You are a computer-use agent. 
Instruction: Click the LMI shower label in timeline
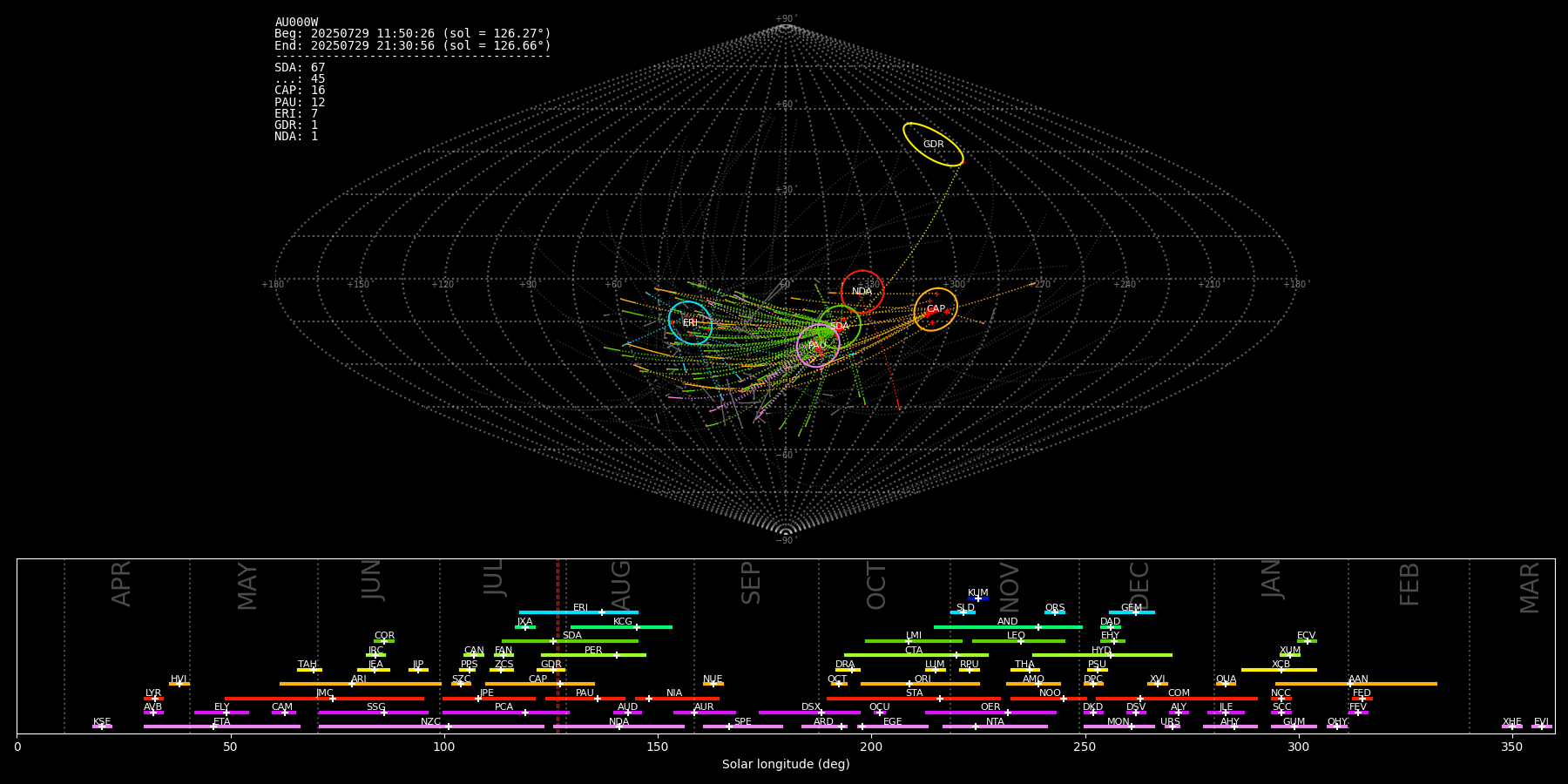[914, 636]
